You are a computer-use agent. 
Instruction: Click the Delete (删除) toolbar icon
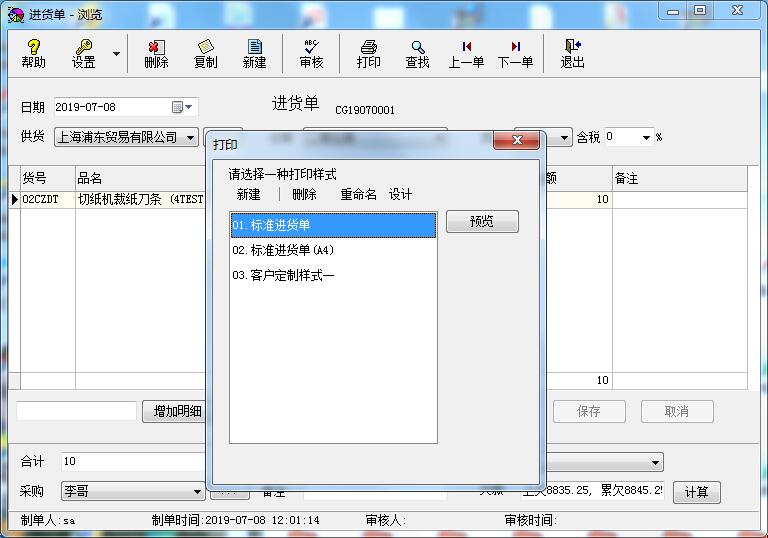(156, 53)
